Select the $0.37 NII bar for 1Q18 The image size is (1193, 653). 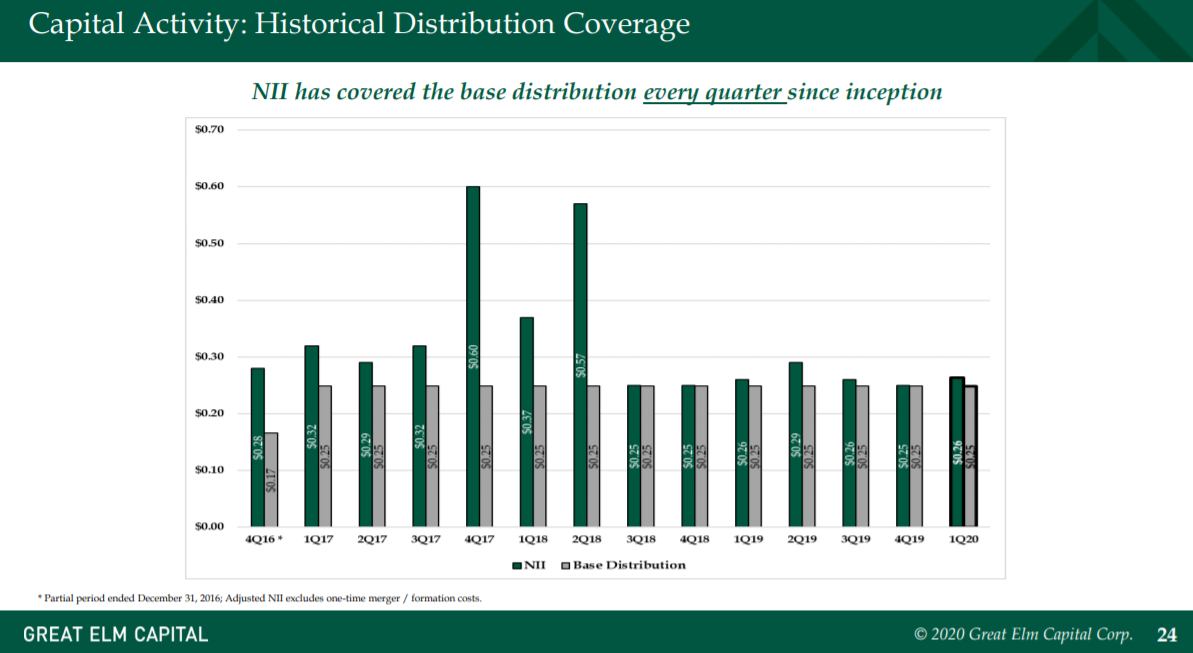[x=526, y=421]
